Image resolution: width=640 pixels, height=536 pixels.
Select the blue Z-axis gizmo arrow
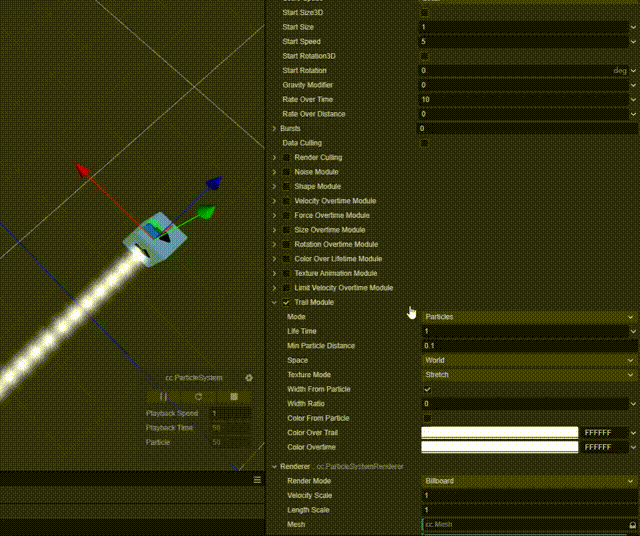pyautogui.click(x=215, y=183)
